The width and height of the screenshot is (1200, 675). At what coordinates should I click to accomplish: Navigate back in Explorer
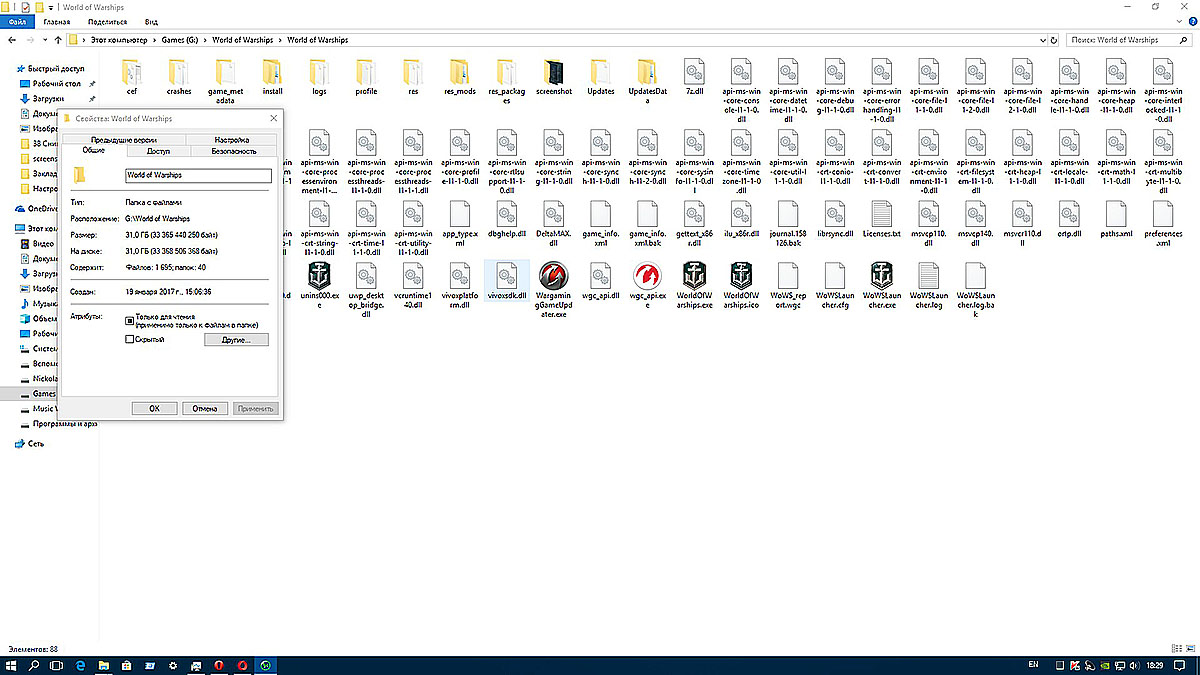(x=11, y=40)
